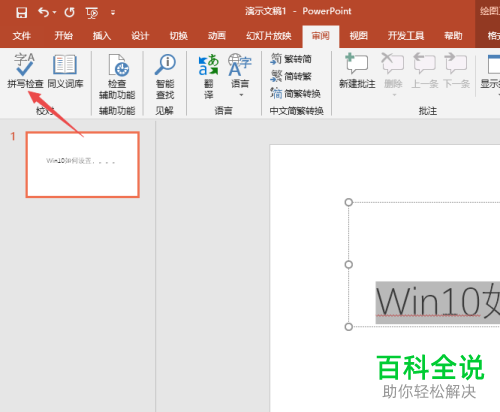Open the 幻灯片放映 tab

pyautogui.click(x=269, y=36)
